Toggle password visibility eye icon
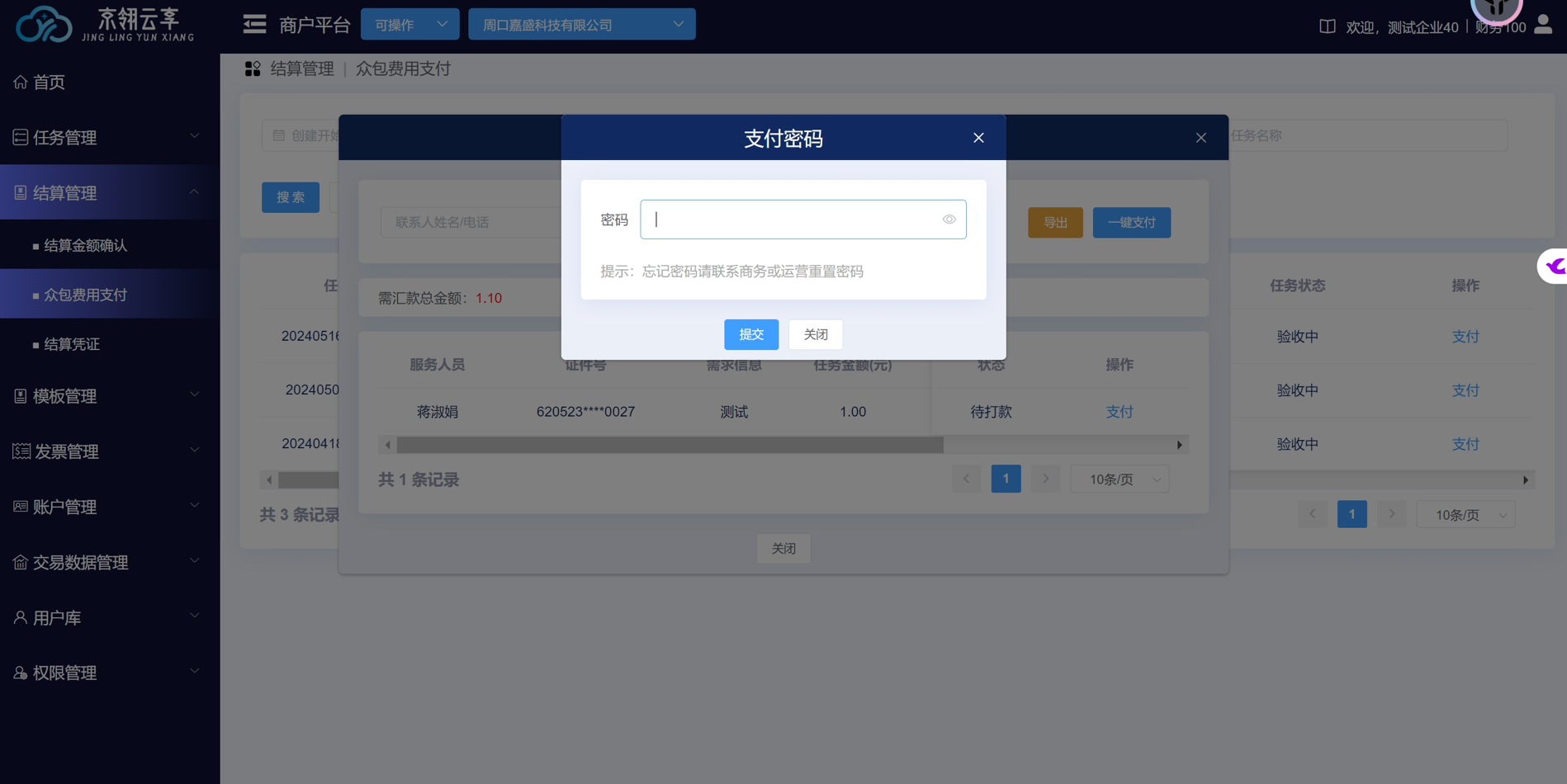 click(949, 220)
